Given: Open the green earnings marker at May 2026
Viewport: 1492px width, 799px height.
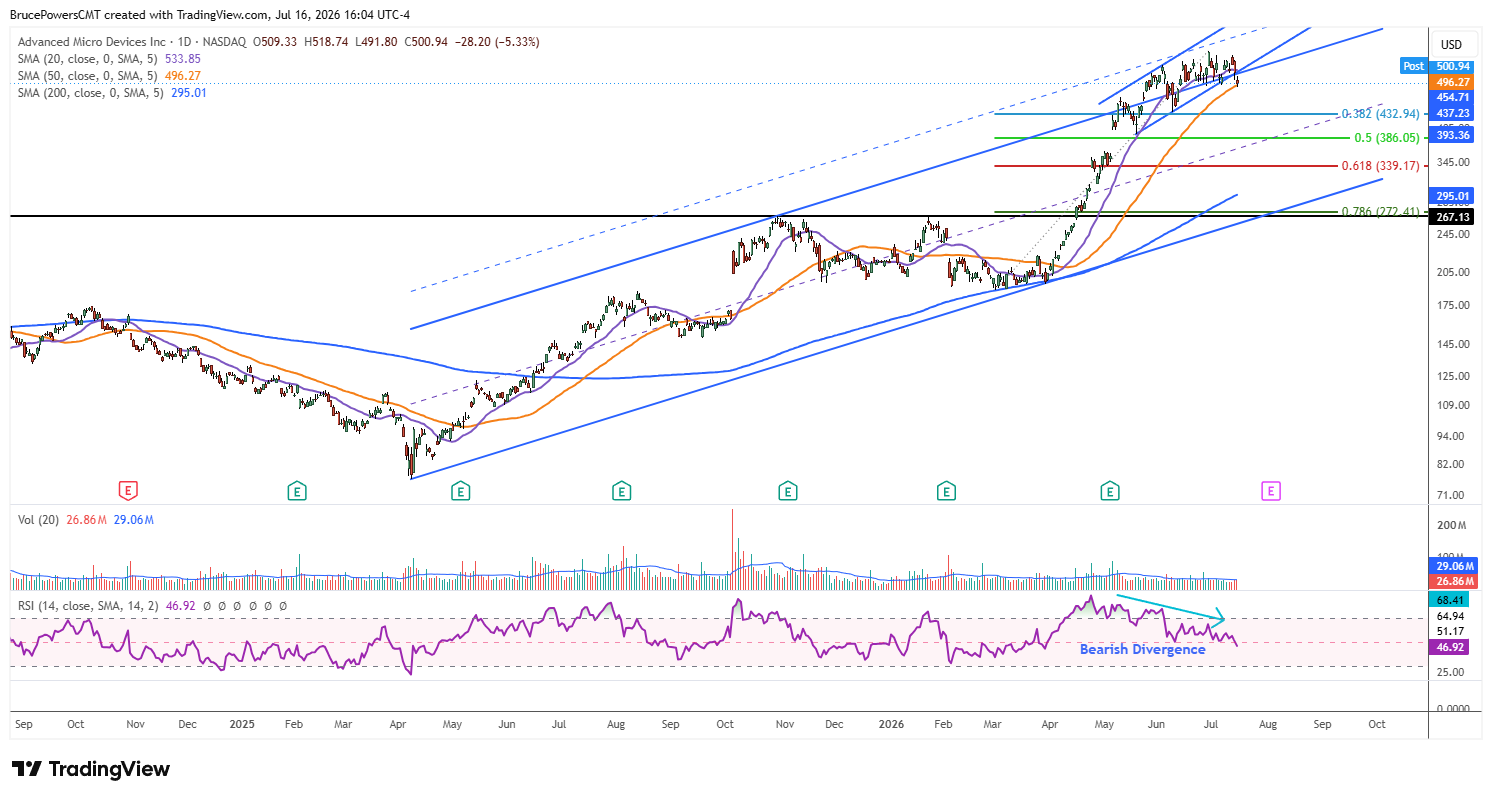Looking at the screenshot, I should tap(1109, 490).
